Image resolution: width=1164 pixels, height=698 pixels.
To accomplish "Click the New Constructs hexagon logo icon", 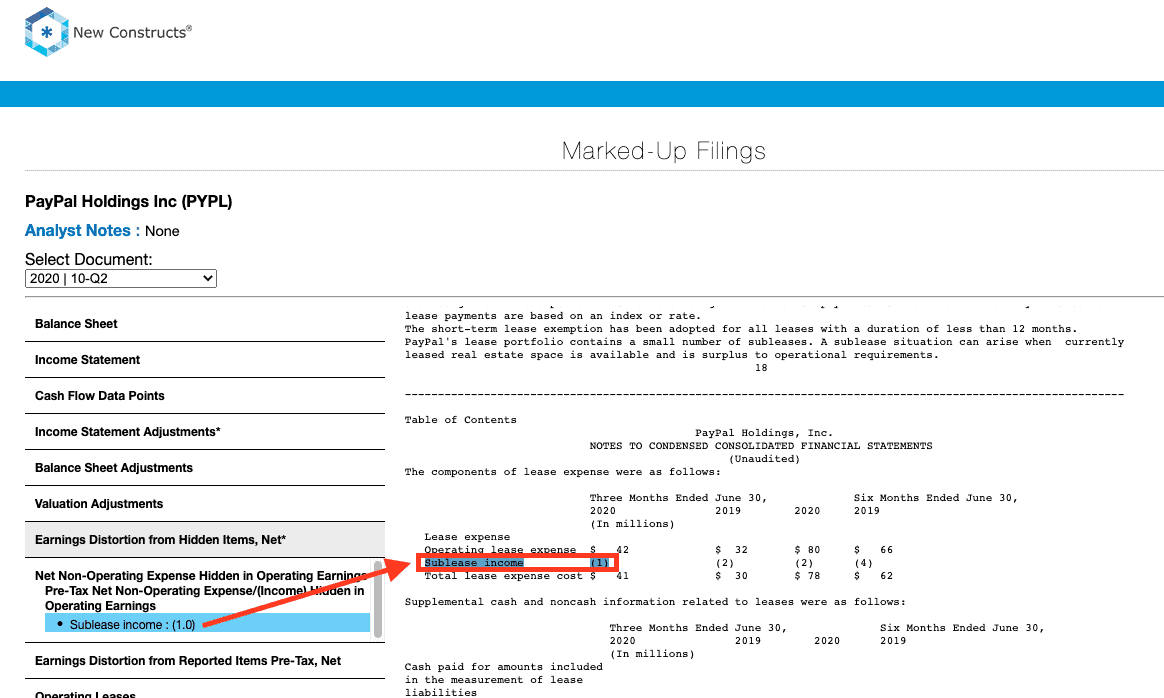I will [47, 32].
